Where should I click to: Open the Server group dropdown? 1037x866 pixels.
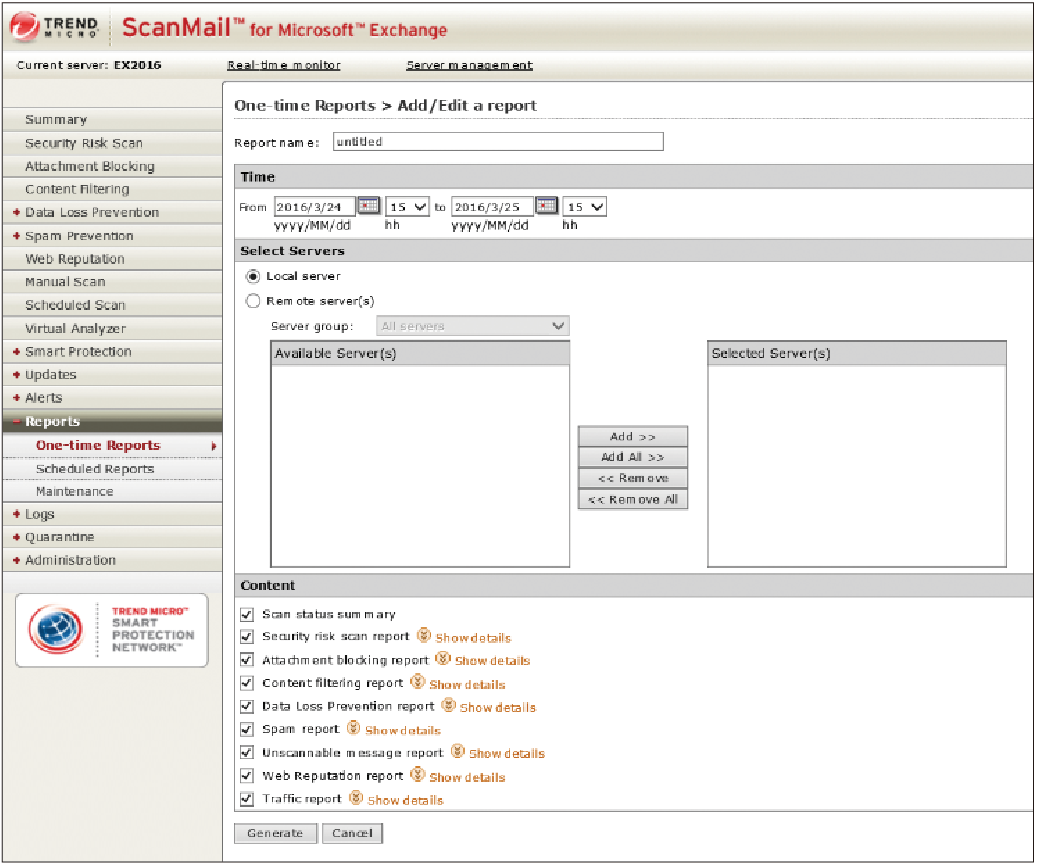[472, 326]
